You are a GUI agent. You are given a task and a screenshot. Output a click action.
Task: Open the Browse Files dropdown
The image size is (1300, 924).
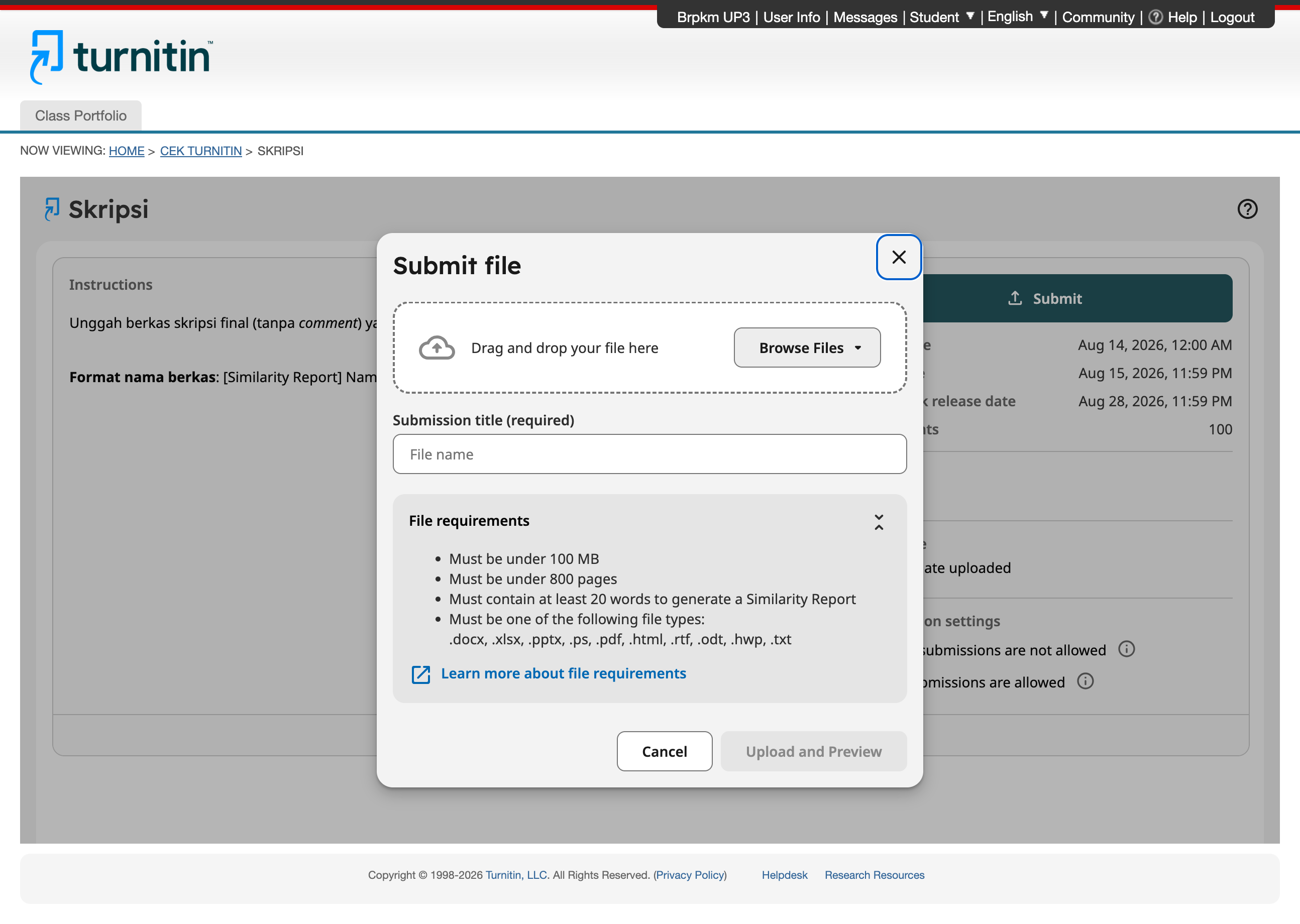point(807,348)
